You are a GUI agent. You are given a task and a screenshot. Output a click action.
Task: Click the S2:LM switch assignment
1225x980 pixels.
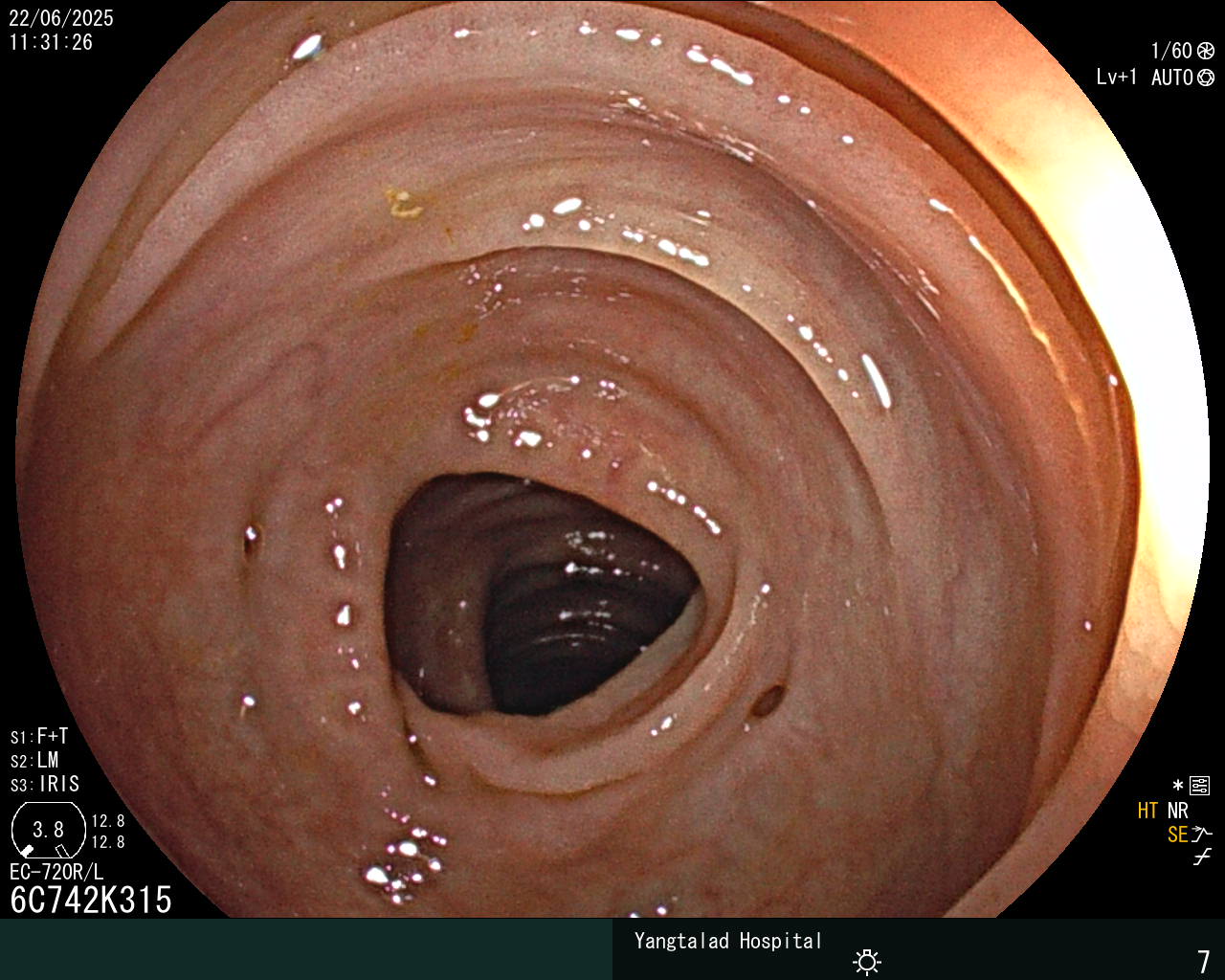click(x=34, y=760)
